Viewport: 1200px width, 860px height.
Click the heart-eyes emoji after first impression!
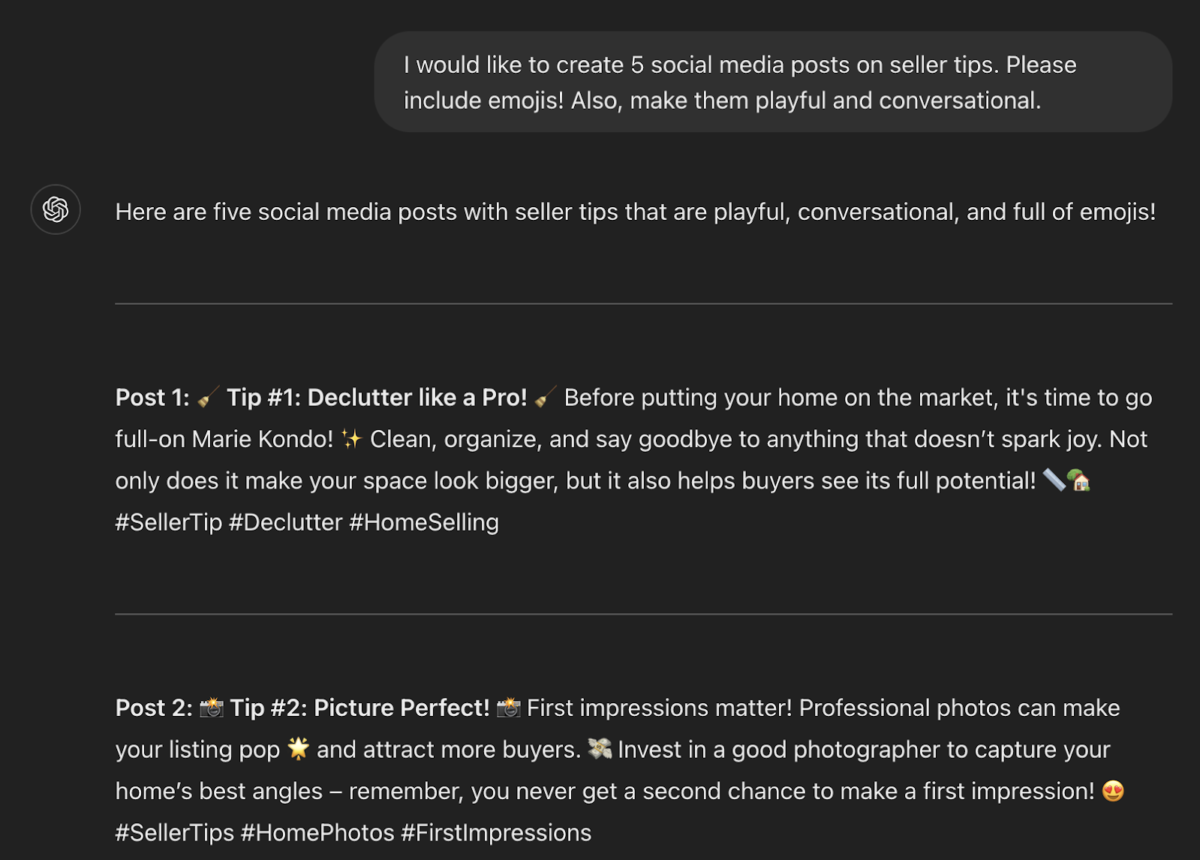pyautogui.click(x=1113, y=791)
